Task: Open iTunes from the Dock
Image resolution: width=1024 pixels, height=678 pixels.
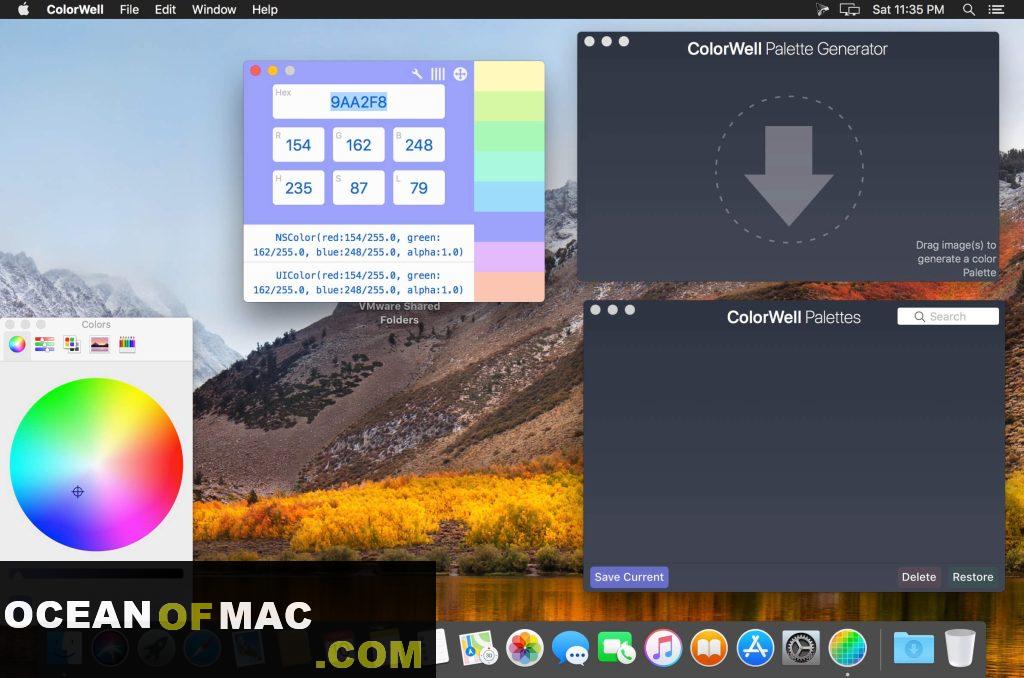Action: point(663,649)
